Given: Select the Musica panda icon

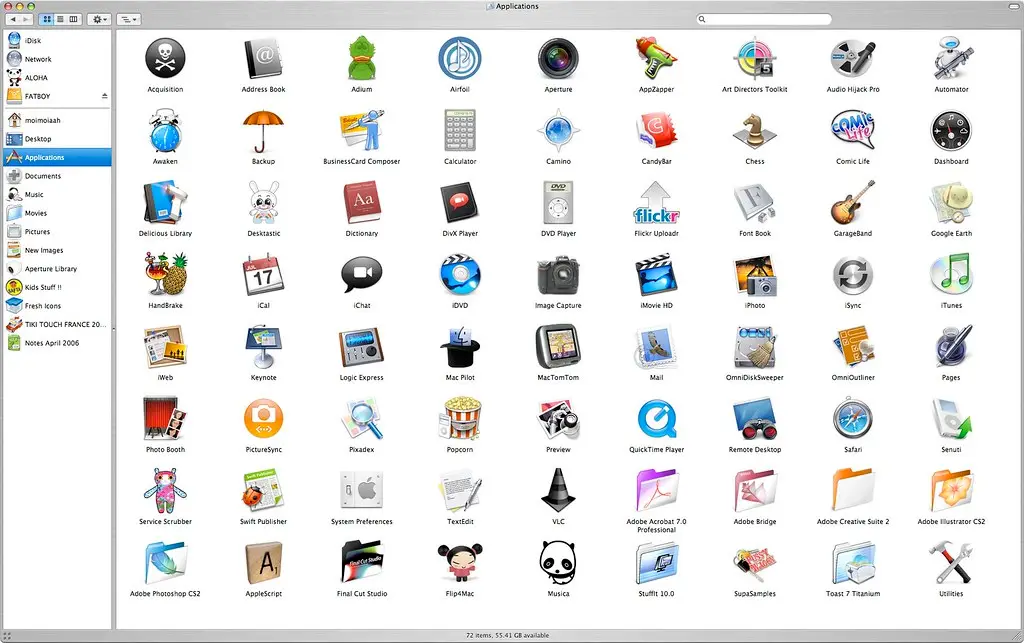Looking at the screenshot, I should pos(558,563).
